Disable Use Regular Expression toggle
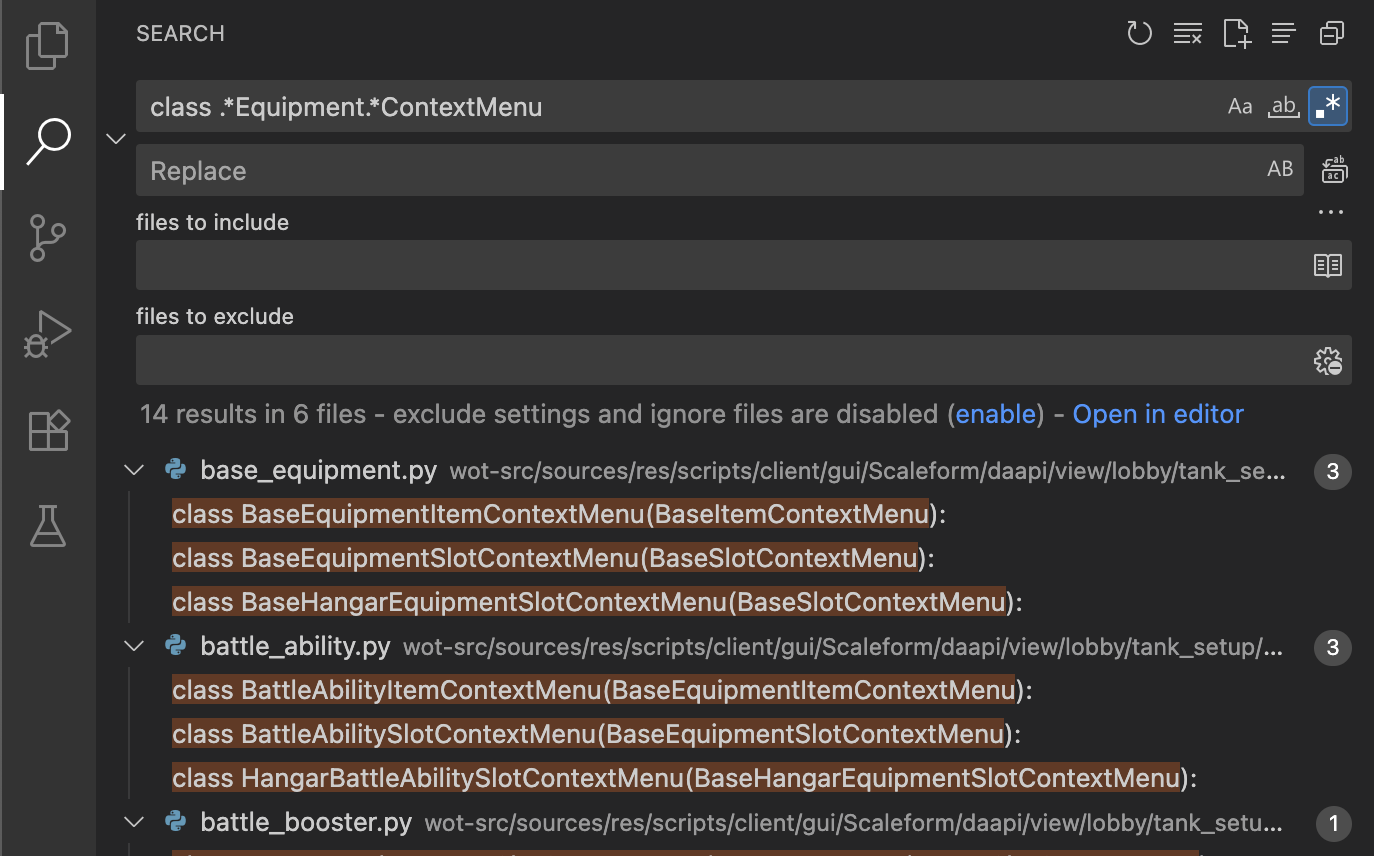1374x856 pixels. pyautogui.click(x=1328, y=107)
